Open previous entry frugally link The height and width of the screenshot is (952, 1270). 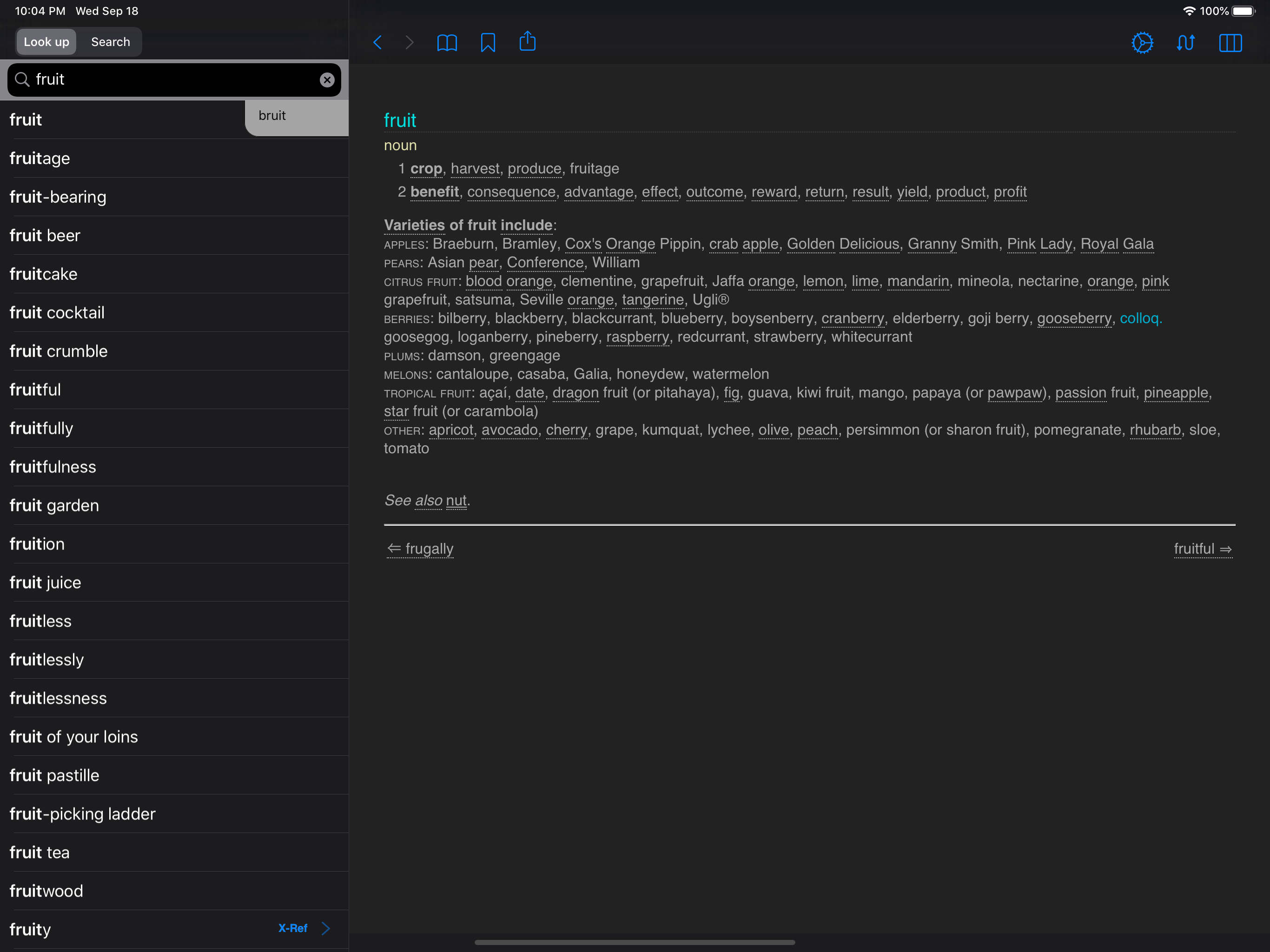[421, 549]
